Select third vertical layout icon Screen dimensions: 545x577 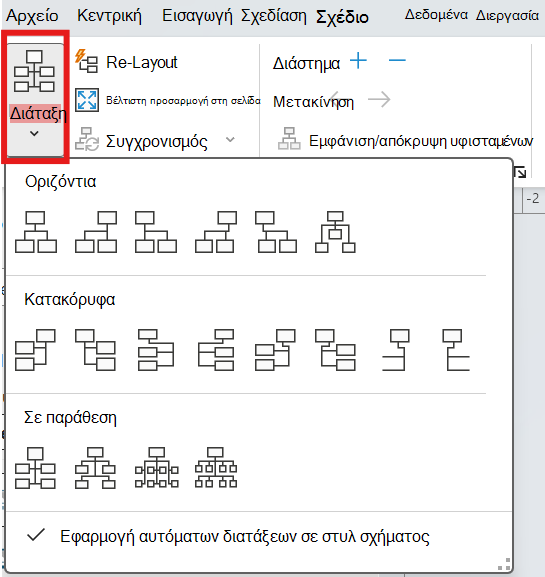click(156, 350)
